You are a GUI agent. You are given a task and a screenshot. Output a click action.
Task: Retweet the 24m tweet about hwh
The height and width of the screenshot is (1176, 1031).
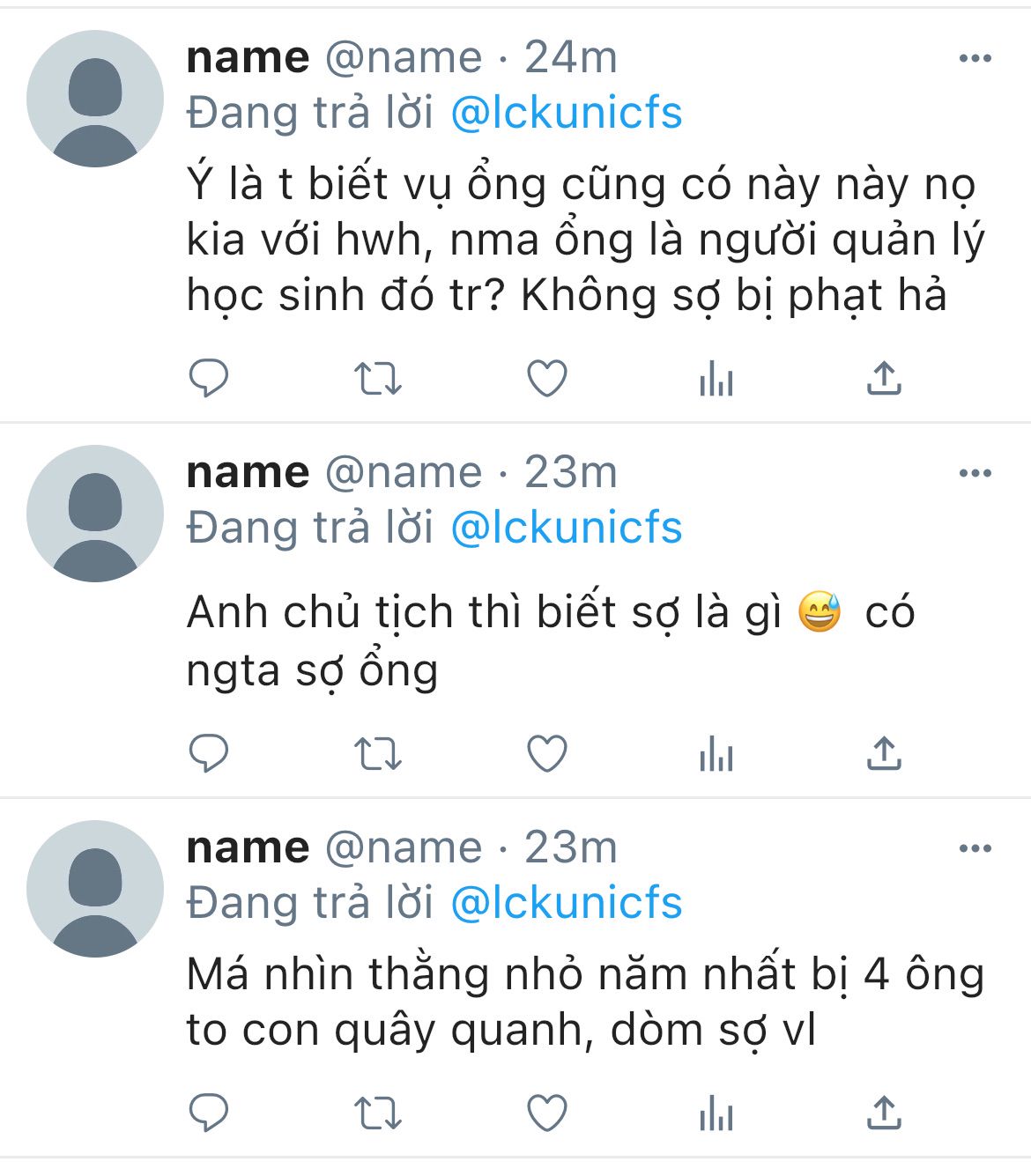pyautogui.click(x=378, y=379)
